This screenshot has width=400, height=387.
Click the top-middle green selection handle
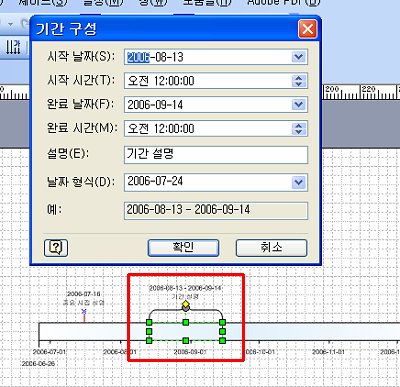pyautogui.click(x=186, y=322)
